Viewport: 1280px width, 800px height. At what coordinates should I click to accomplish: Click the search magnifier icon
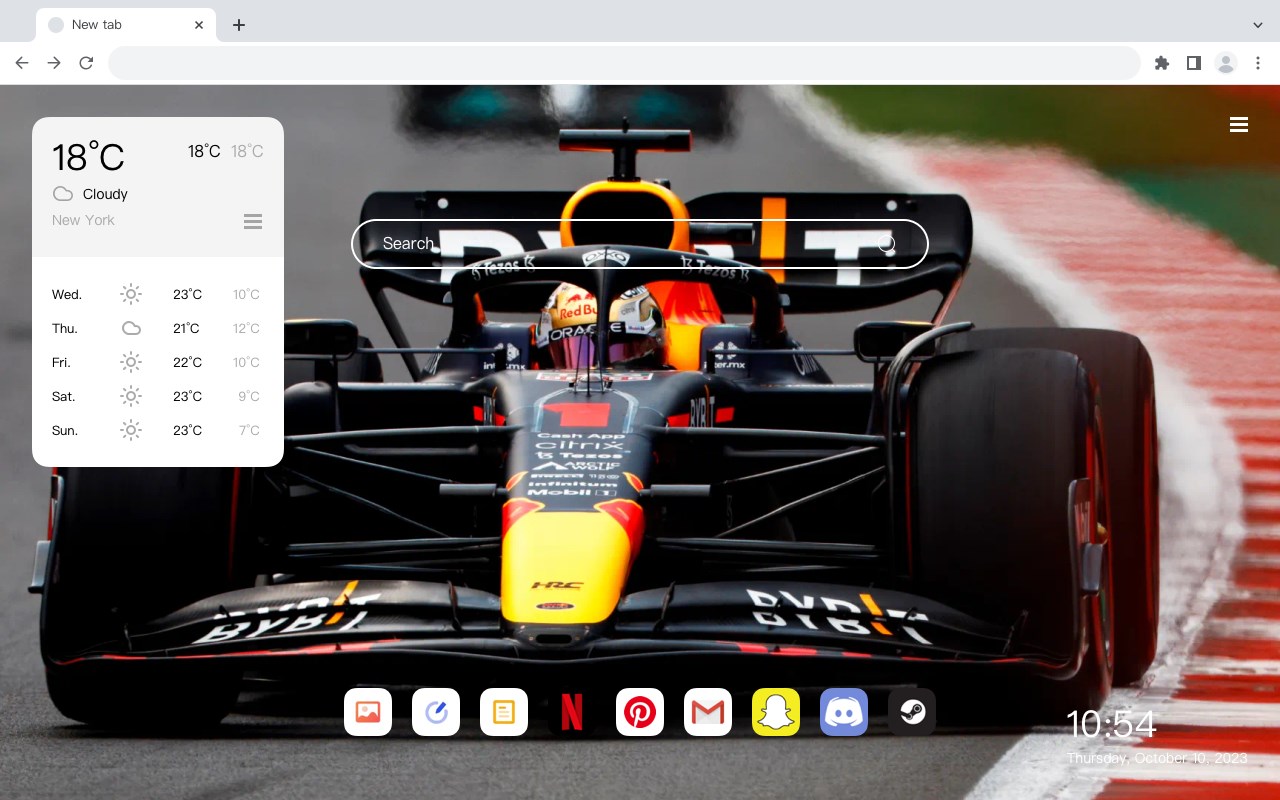click(x=887, y=244)
